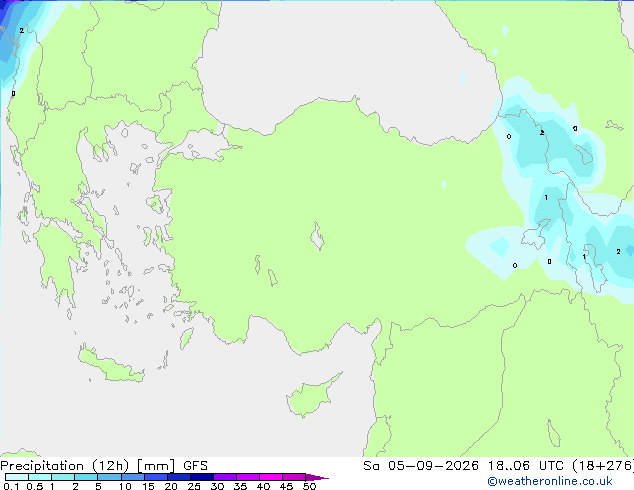634x490 pixels.
Task: Select the 5–10 mm legend color box
Action: [x=109, y=477]
